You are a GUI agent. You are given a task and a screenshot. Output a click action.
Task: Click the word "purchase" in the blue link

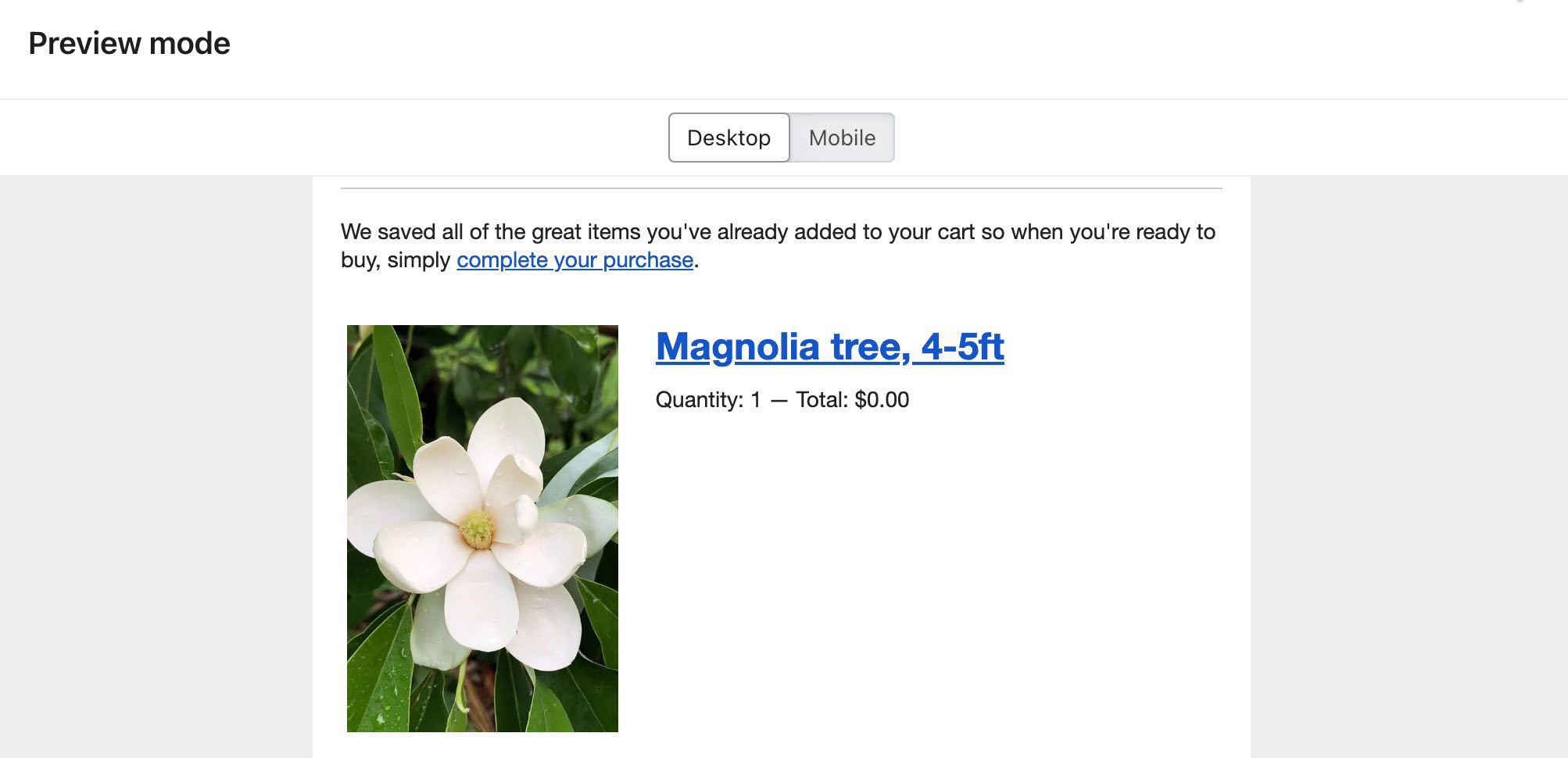coord(648,260)
